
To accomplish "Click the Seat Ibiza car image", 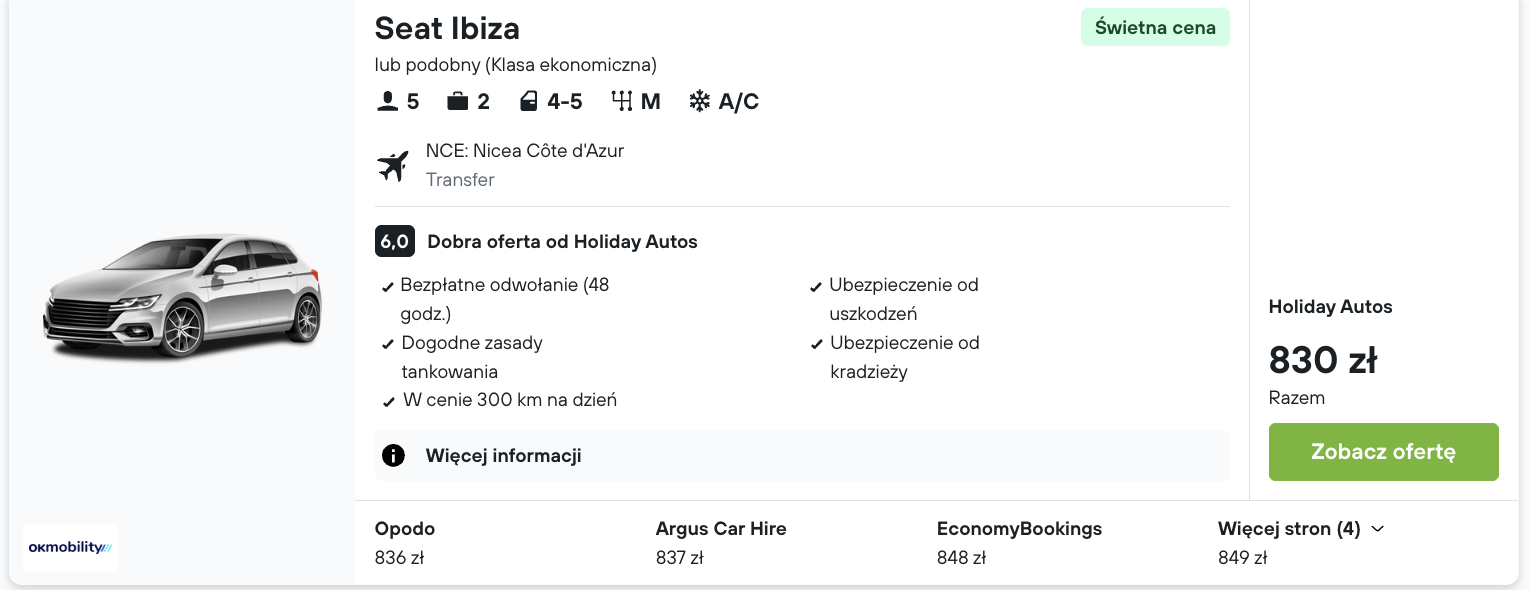I will click(x=182, y=296).
